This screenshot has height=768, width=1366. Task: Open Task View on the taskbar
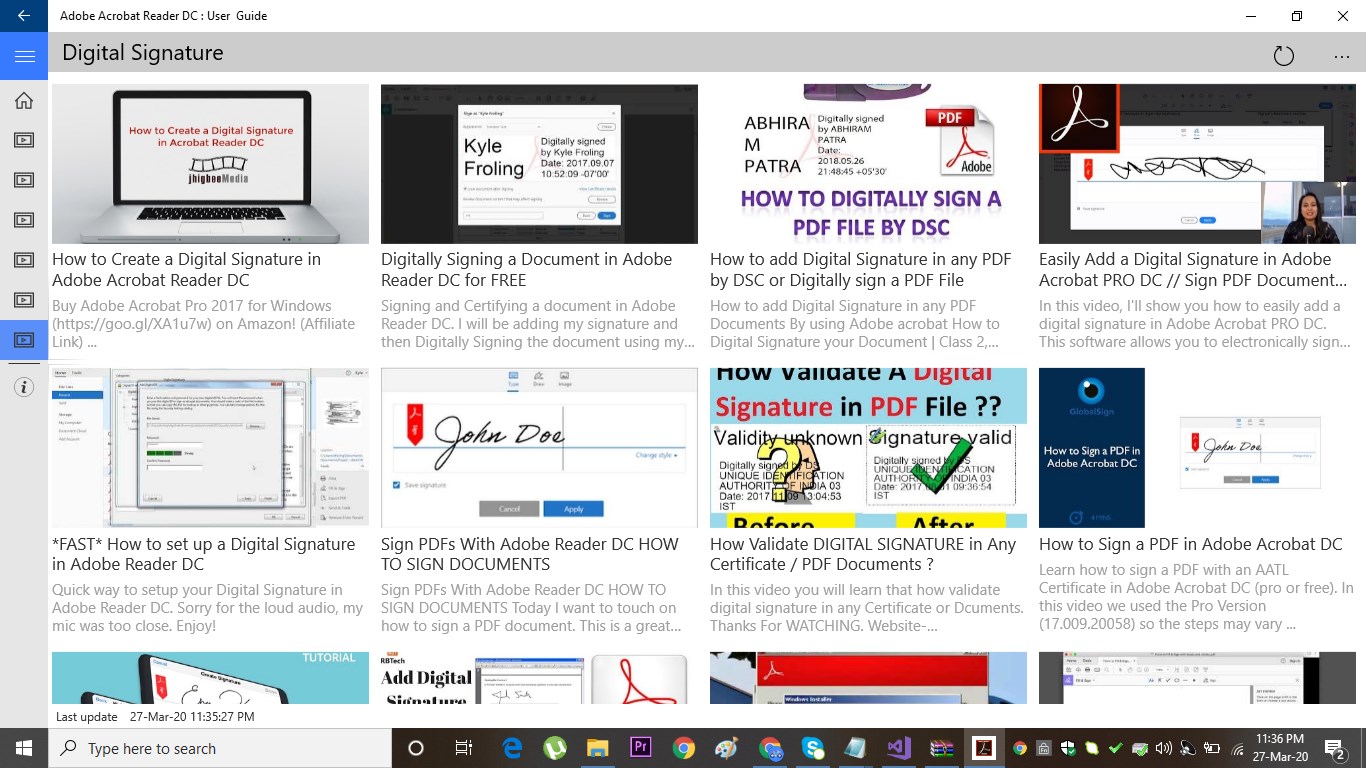(463, 748)
